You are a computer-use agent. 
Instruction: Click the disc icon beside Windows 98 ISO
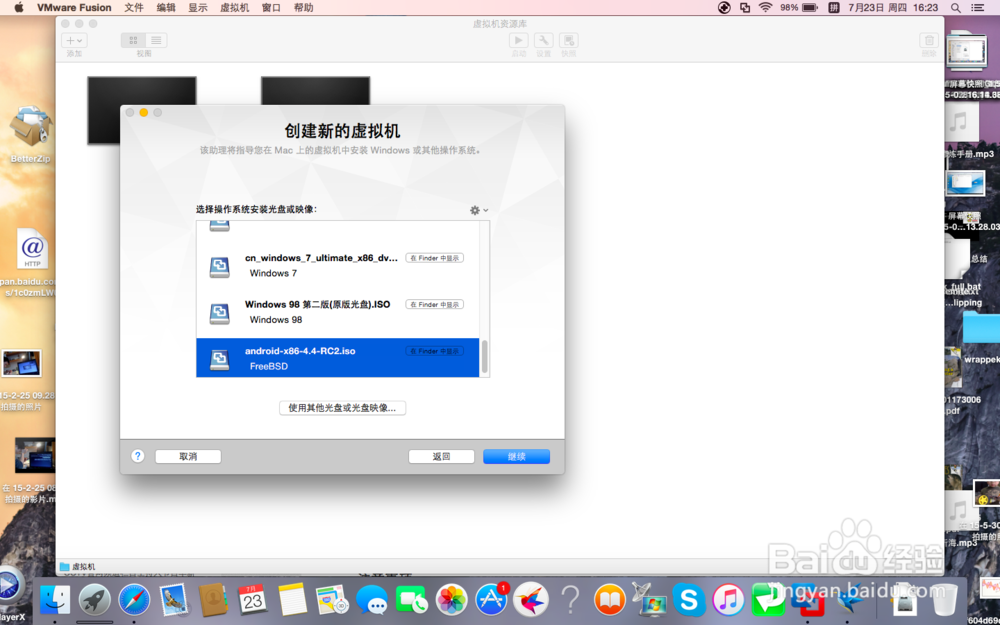pyautogui.click(x=219, y=313)
